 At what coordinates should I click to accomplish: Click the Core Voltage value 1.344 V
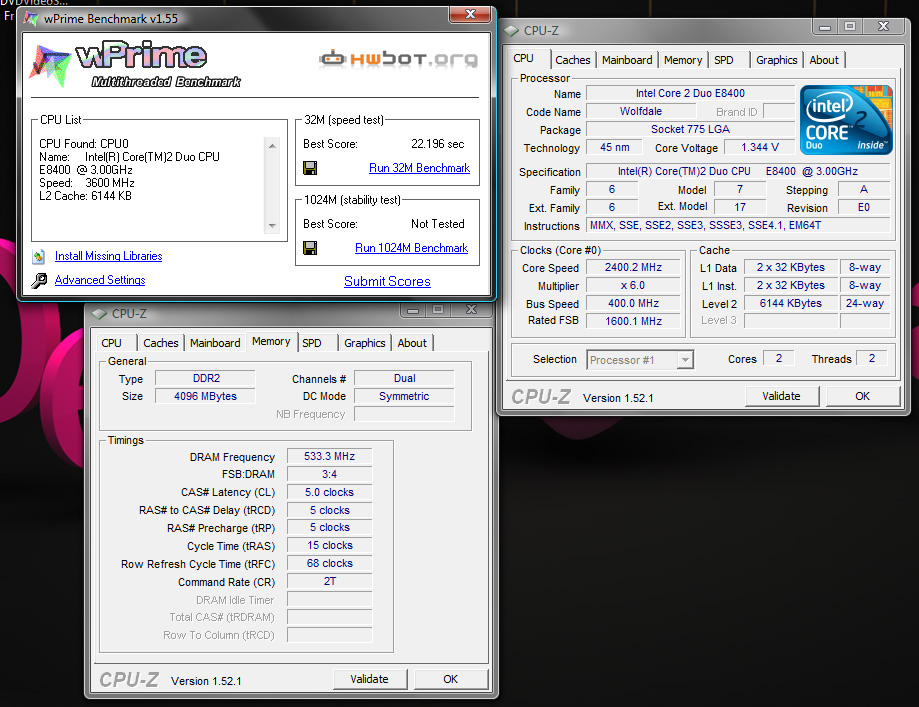point(760,147)
